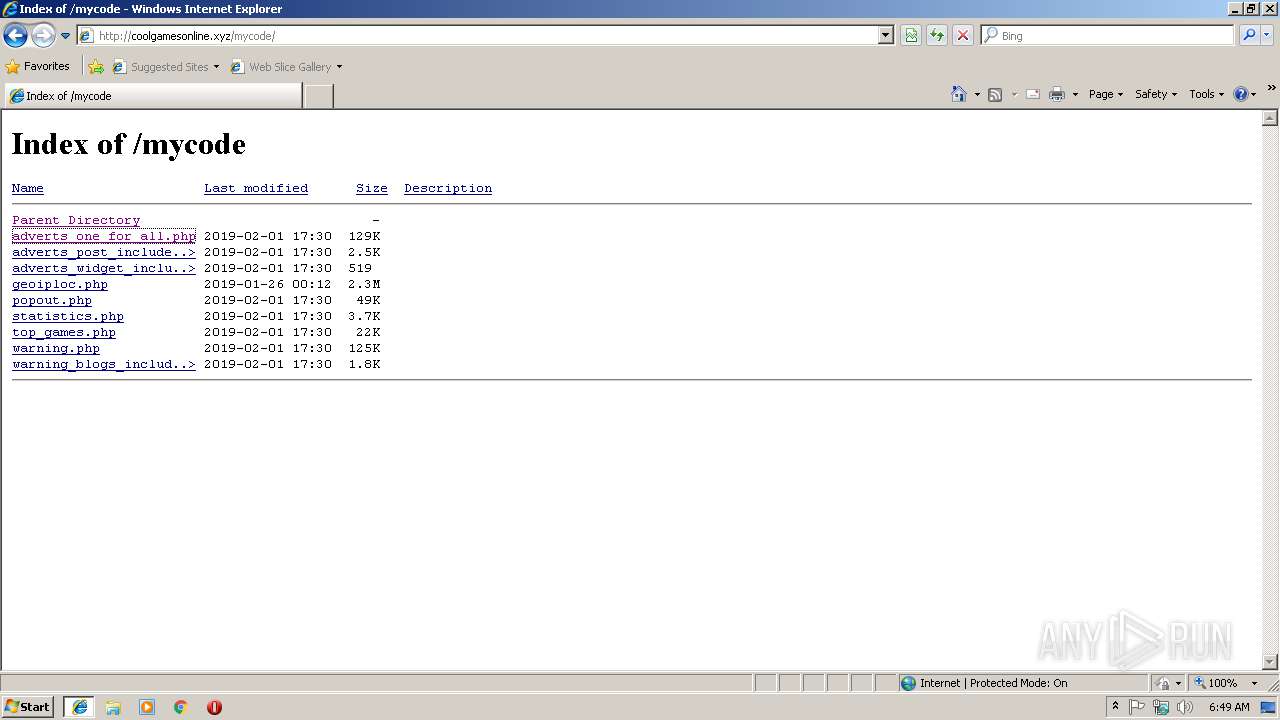The height and width of the screenshot is (720, 1280).
Task: Sort listing by Last modified
Action: 256,188
